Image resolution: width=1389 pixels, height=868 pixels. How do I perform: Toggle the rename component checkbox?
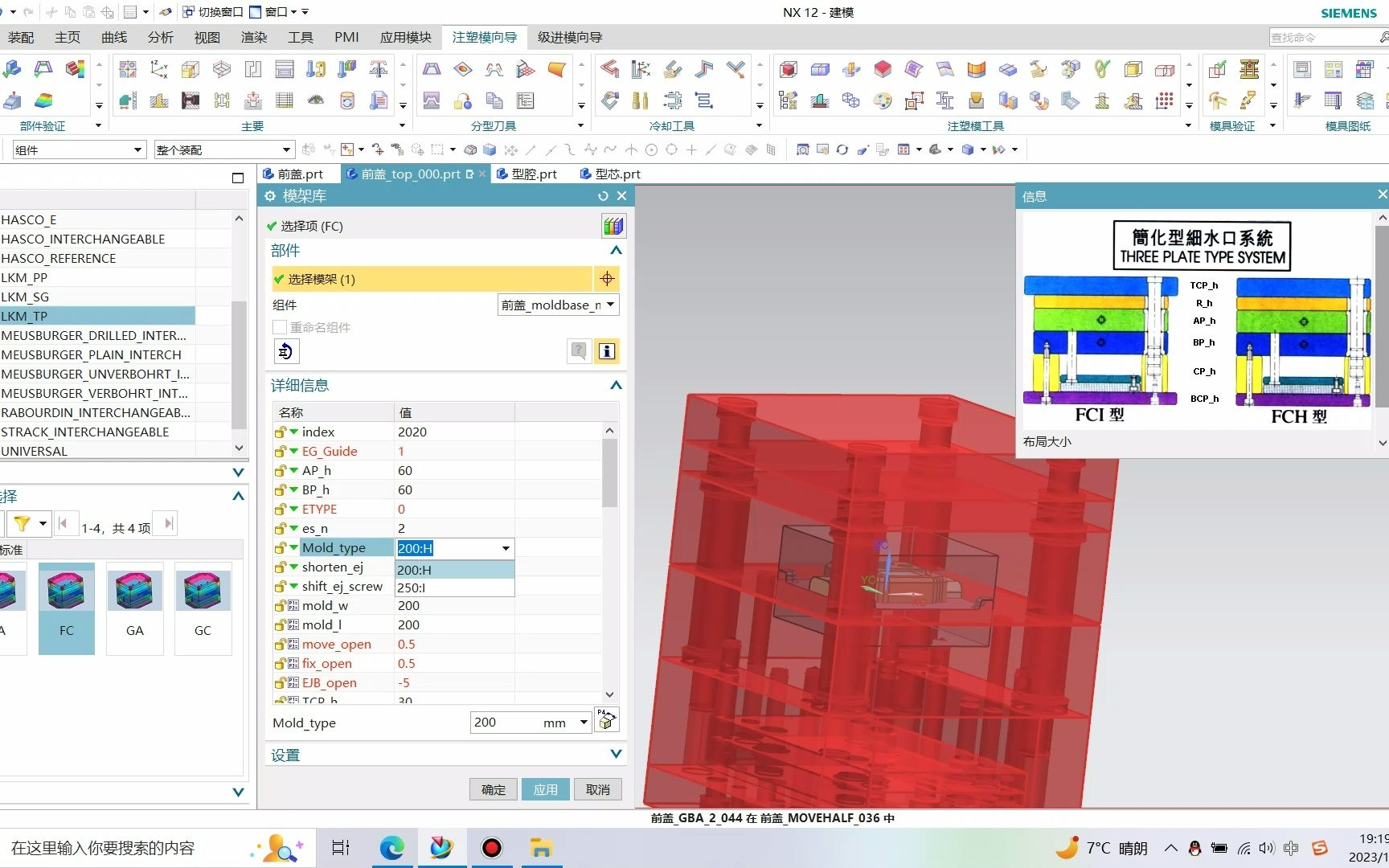(280, 327)
